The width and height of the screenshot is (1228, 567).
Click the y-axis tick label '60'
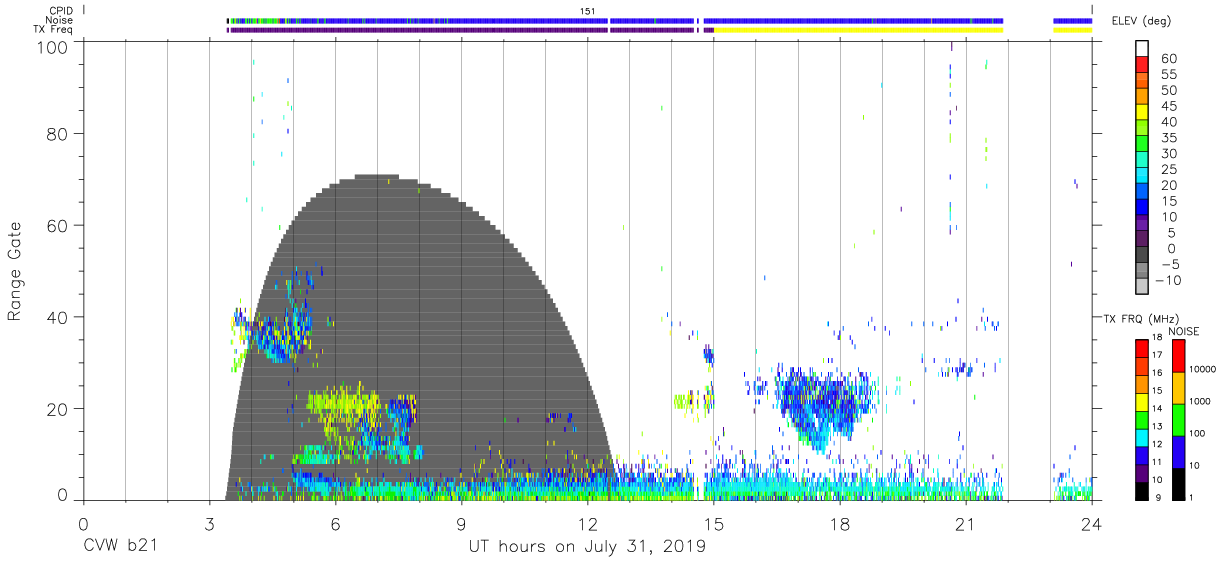pos(57,225)
